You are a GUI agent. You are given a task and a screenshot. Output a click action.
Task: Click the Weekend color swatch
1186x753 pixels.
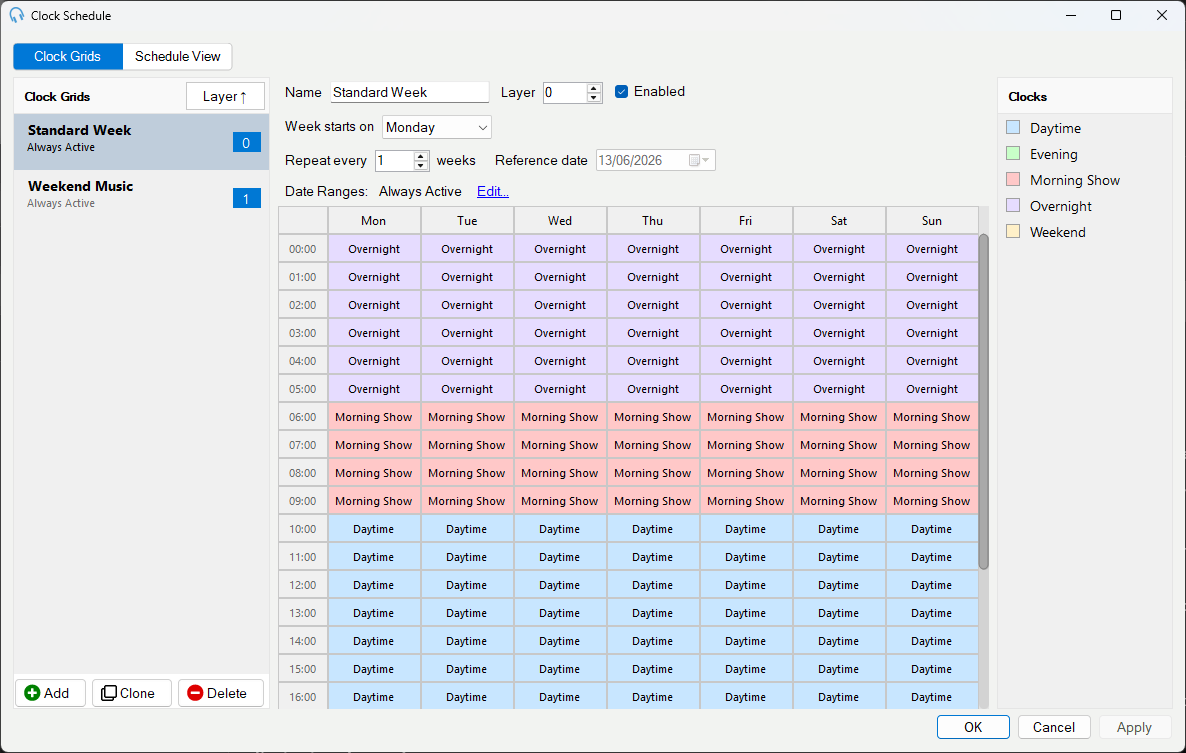click(1014, 231)
